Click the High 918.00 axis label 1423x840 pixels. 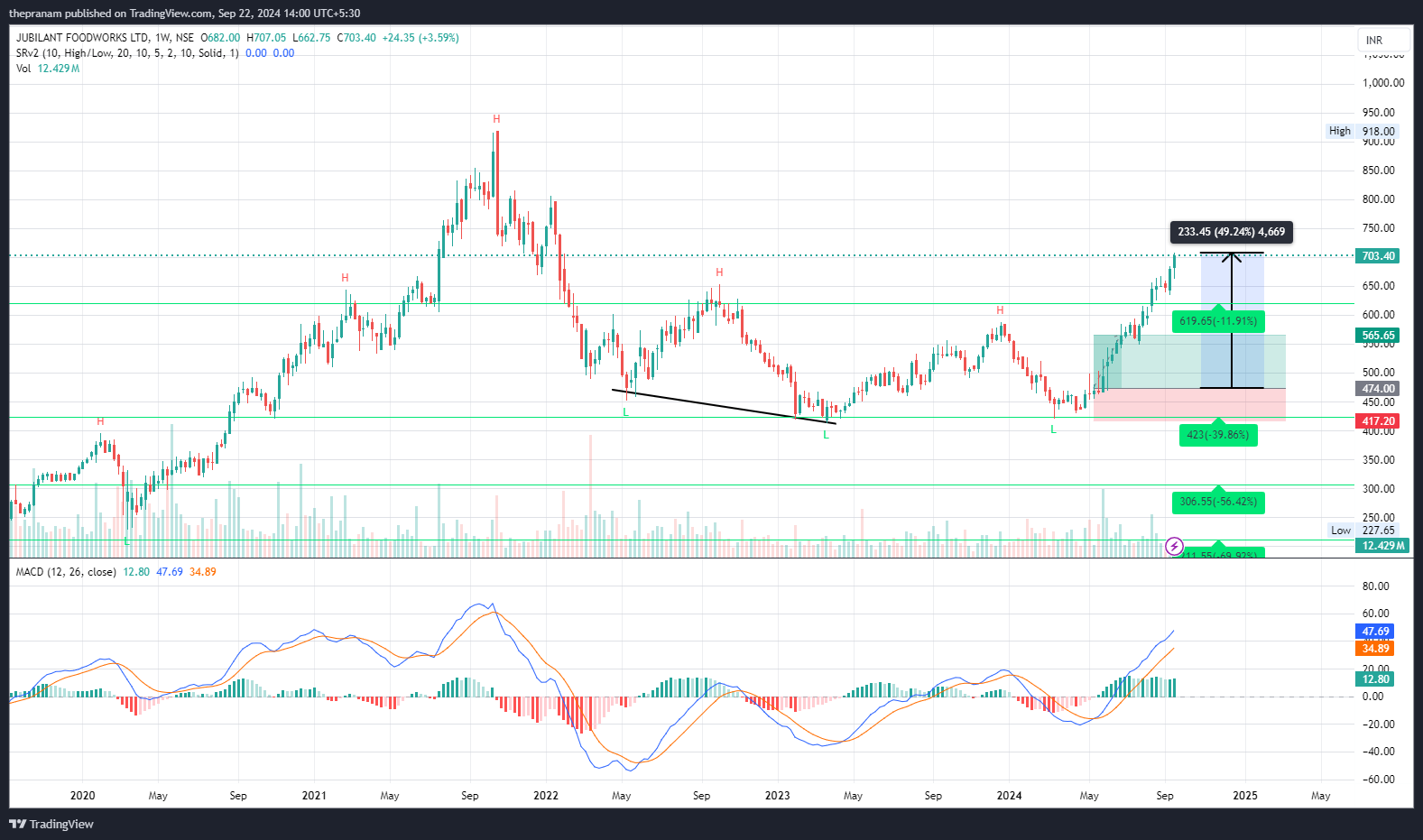pos(1362,131)
